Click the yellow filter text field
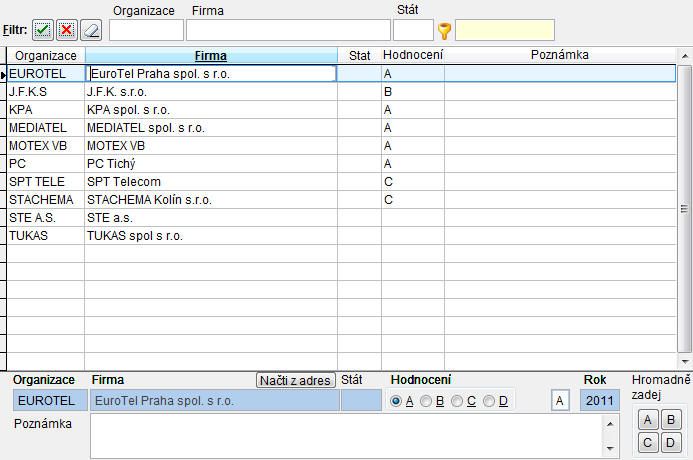 [505, 30]
